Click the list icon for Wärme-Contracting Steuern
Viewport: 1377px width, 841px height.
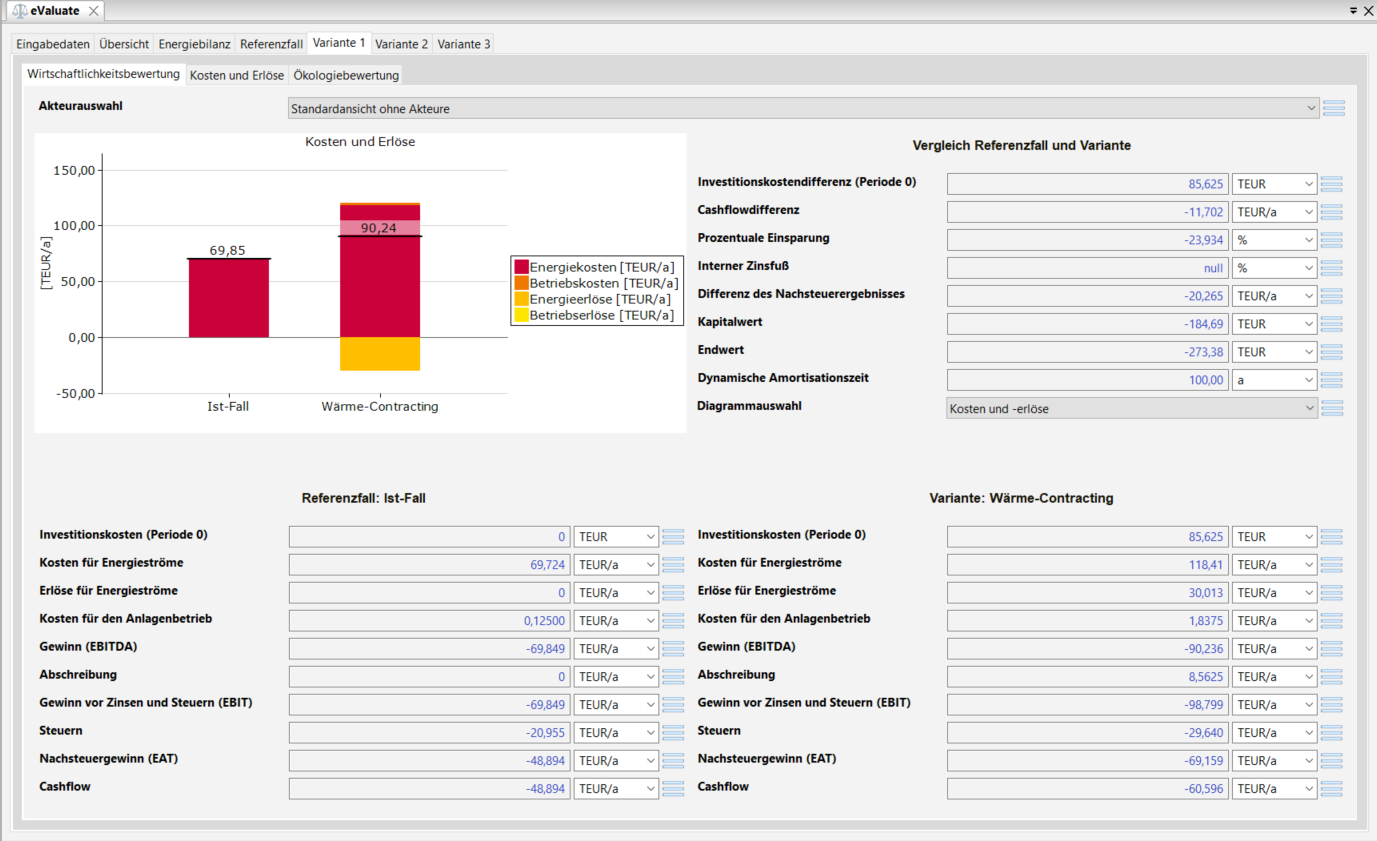[x=1331, y=733]
